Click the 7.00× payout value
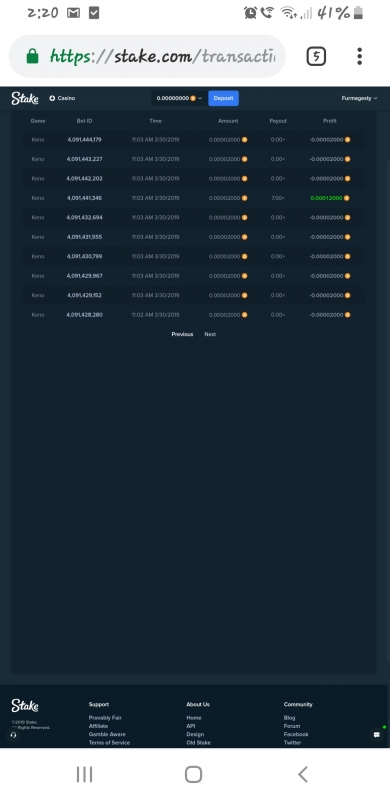Image resolution: width=390 pixels, height=800 pixels. (278, 198)
